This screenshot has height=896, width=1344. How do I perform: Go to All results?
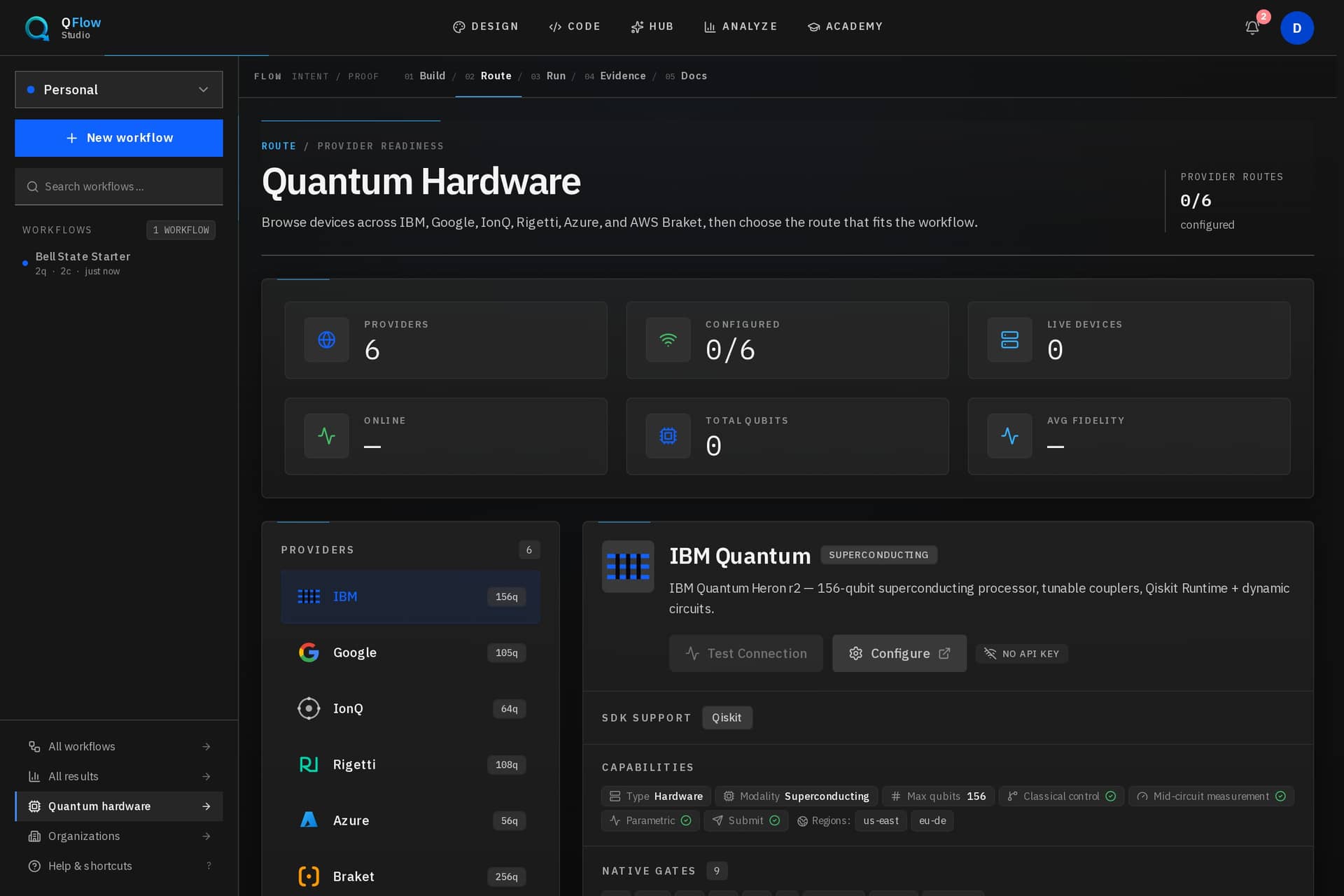[119, 776]
